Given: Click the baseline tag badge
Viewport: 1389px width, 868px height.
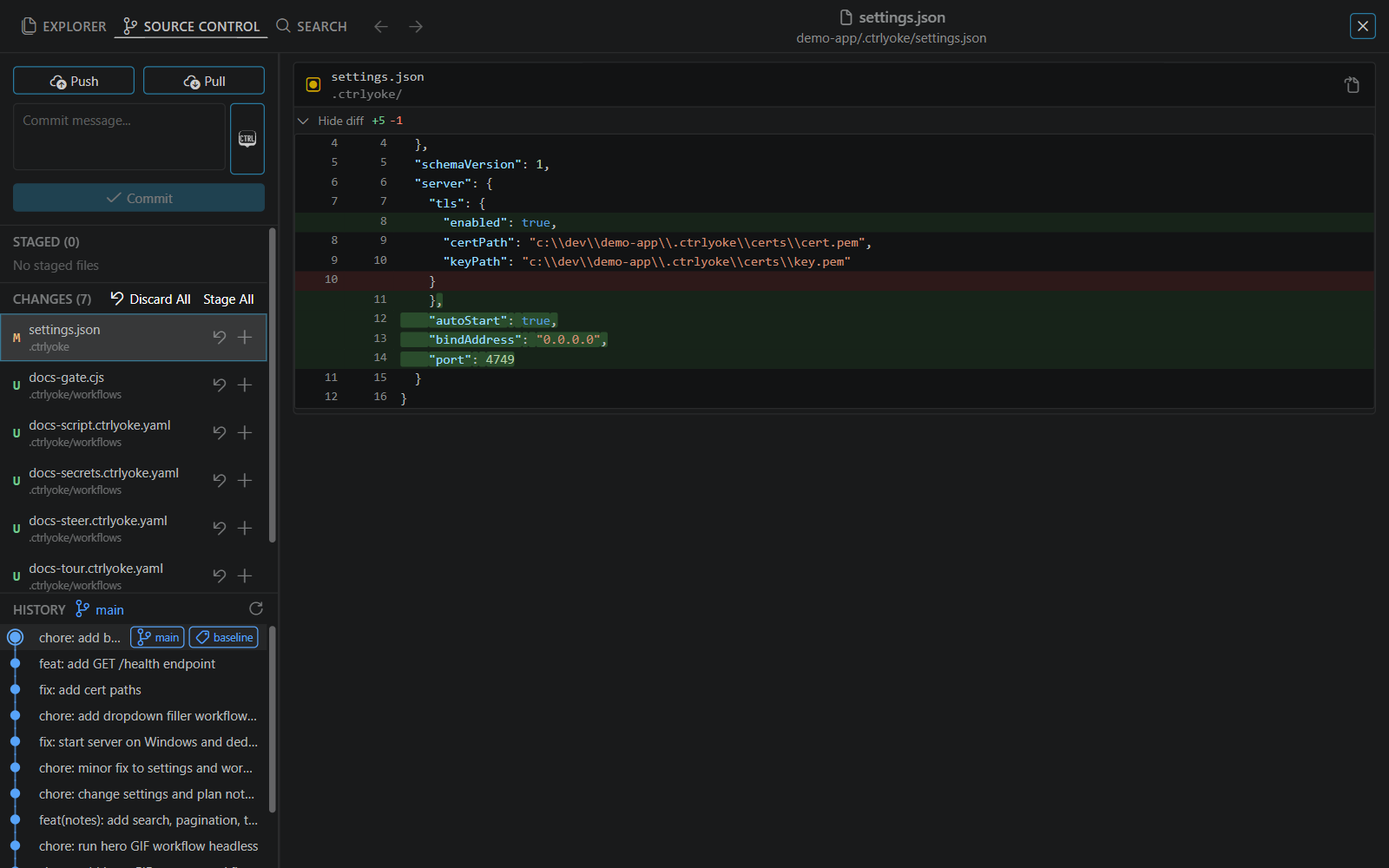Looking at the screenshot, I should point(224,637).
